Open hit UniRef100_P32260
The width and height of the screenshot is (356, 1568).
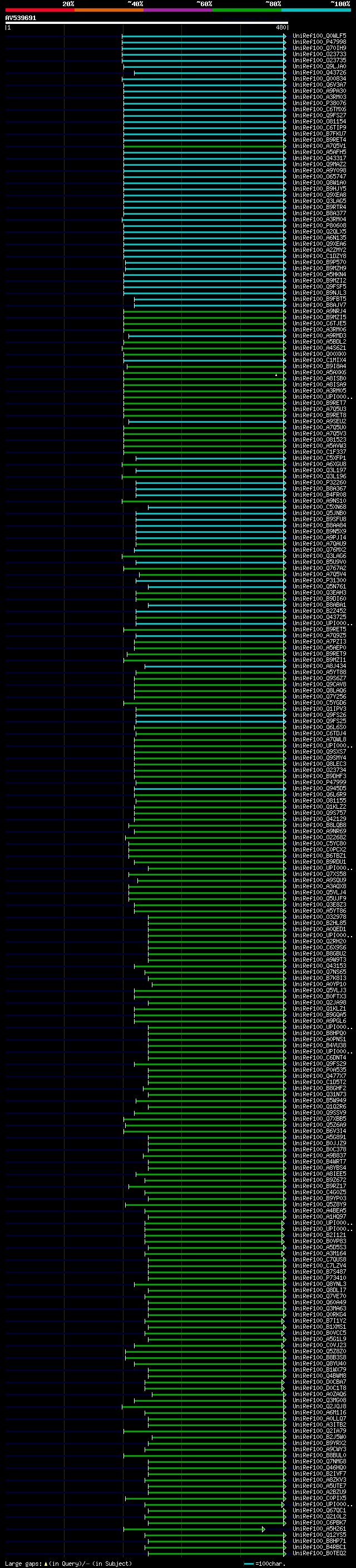coord(319,482)
